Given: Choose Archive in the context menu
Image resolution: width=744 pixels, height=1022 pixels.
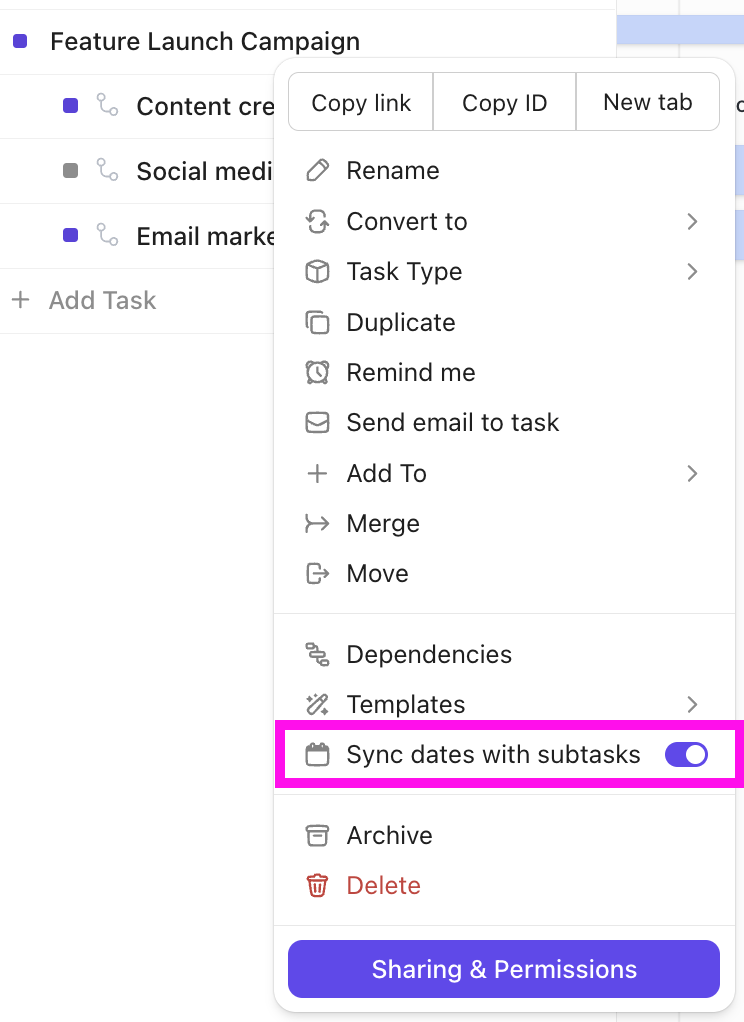Looking at the screenshot, I should pos(505,836).
